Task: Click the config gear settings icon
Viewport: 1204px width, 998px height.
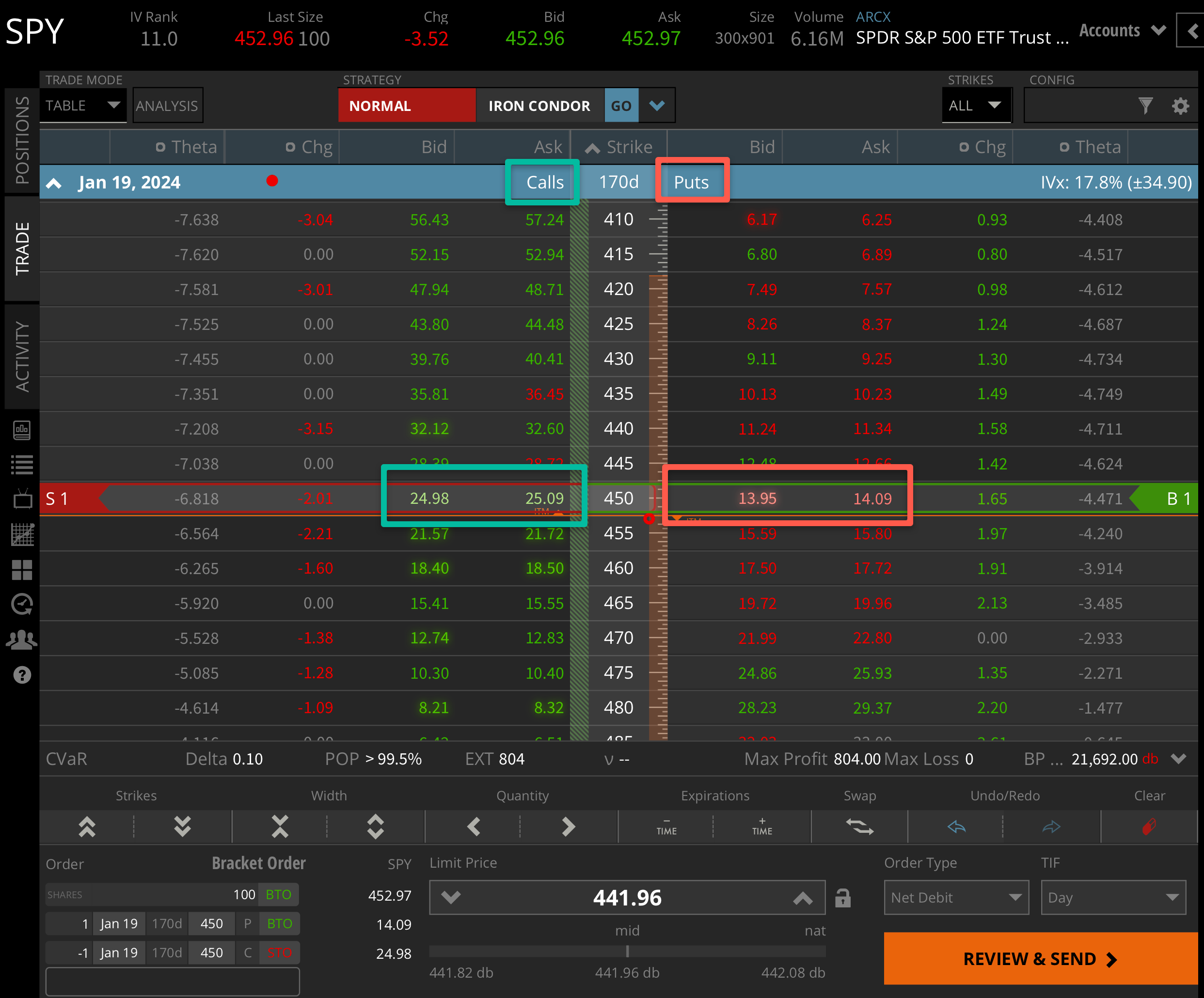Action: 1180,106
